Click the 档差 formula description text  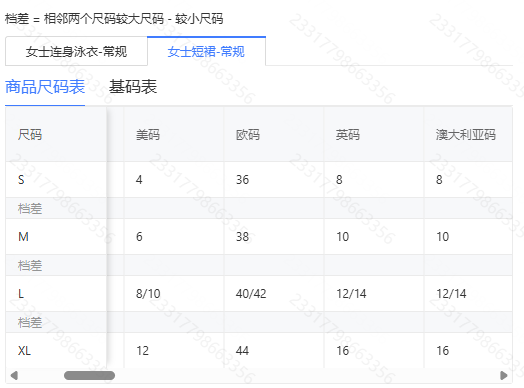tap(114, 19)
